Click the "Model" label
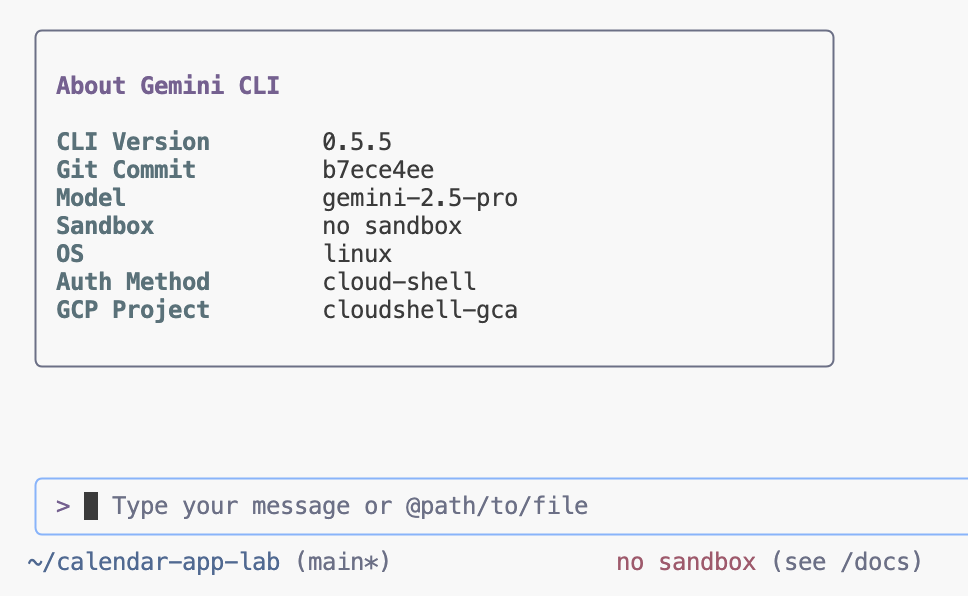Image resolution: width=968 pixels, height=596 pixels. pyautogui.click(x=91, y=198)
